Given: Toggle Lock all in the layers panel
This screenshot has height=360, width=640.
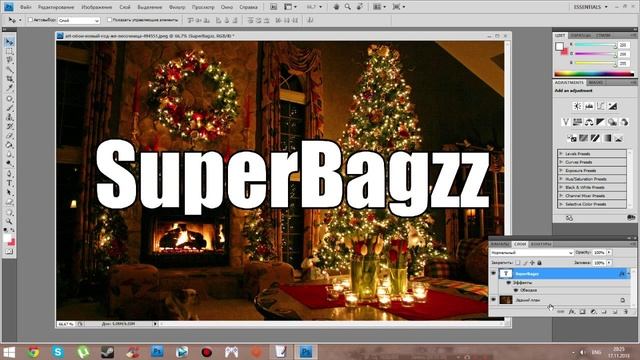Looking at the screenshot, I should (539, 263).
